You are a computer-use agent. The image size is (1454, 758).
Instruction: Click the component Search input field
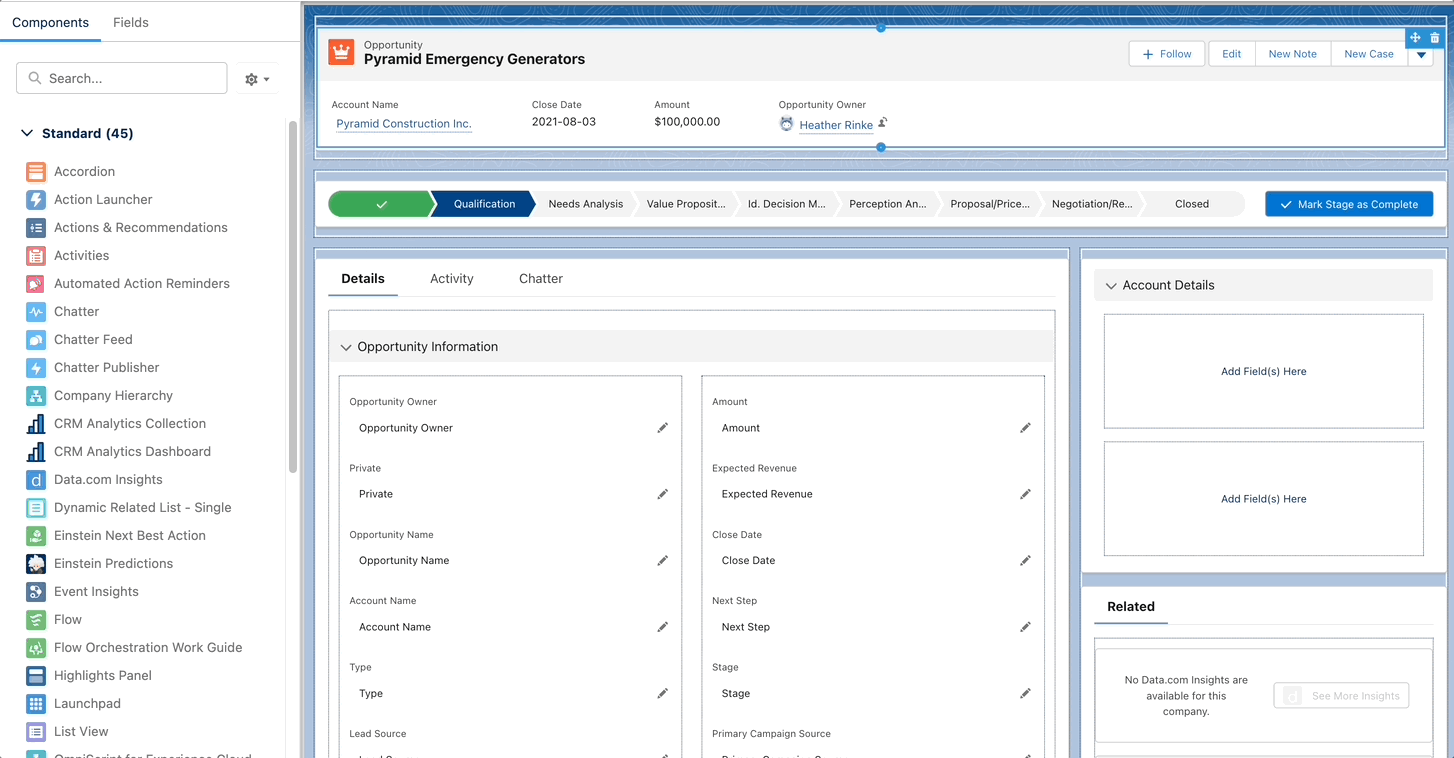click(122, 78)
